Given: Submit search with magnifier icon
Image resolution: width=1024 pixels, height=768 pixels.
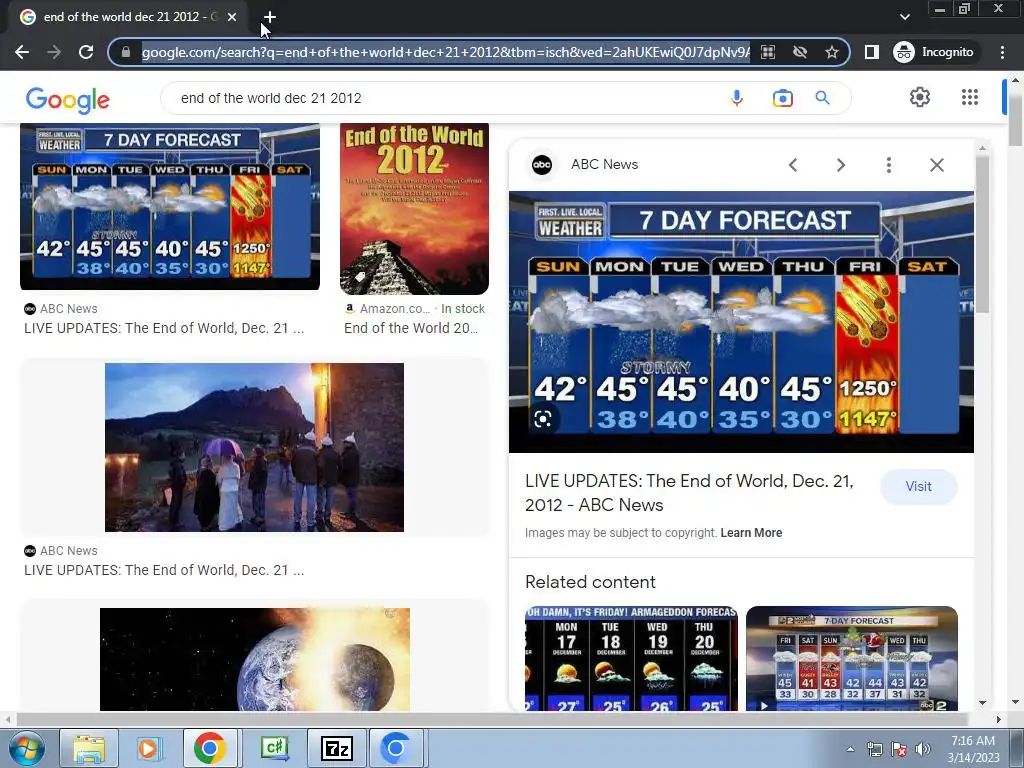Looking at the screenshot, I should tap(822, 98).
